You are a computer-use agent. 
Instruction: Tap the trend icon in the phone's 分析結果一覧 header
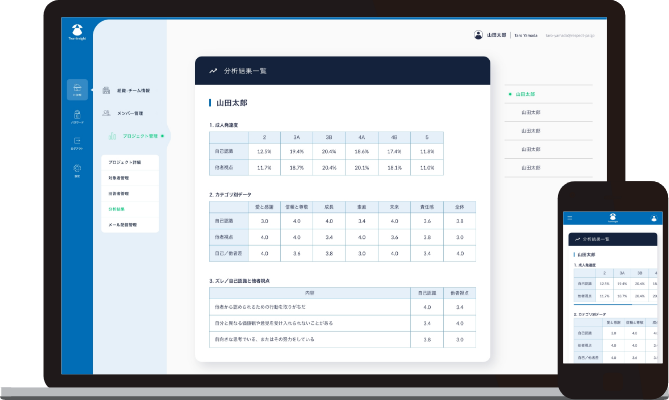pos(577,239)
